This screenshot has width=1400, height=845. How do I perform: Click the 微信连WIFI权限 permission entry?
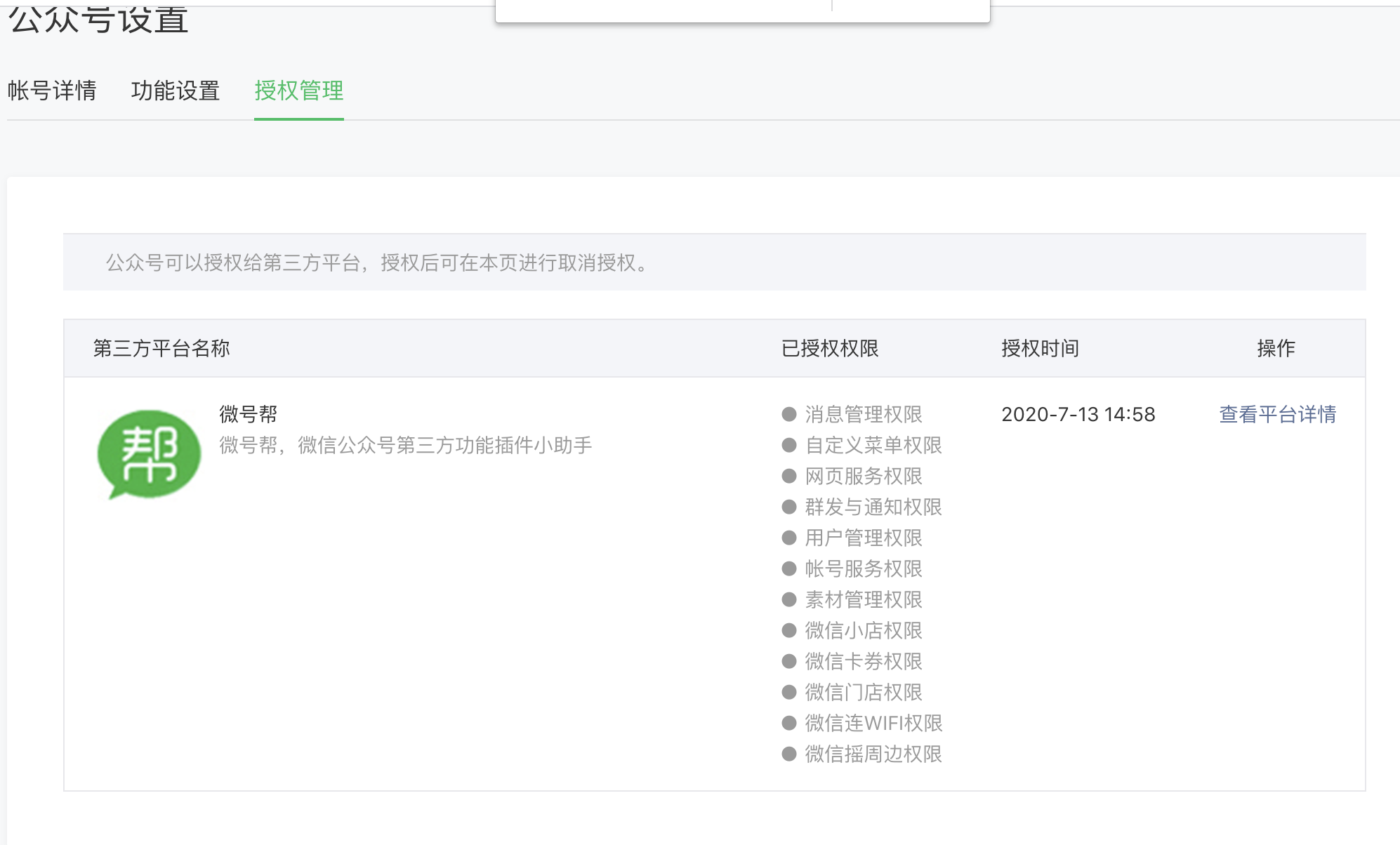[873, 723]
